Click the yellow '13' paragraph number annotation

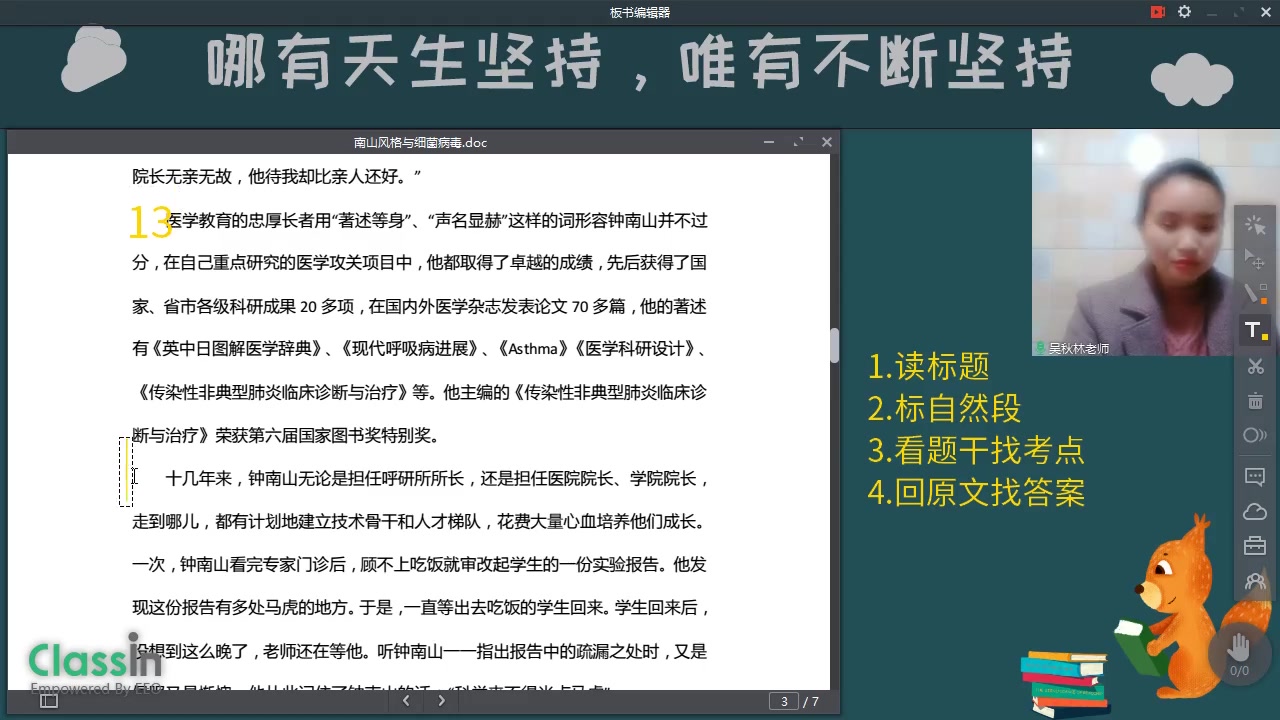150,222
